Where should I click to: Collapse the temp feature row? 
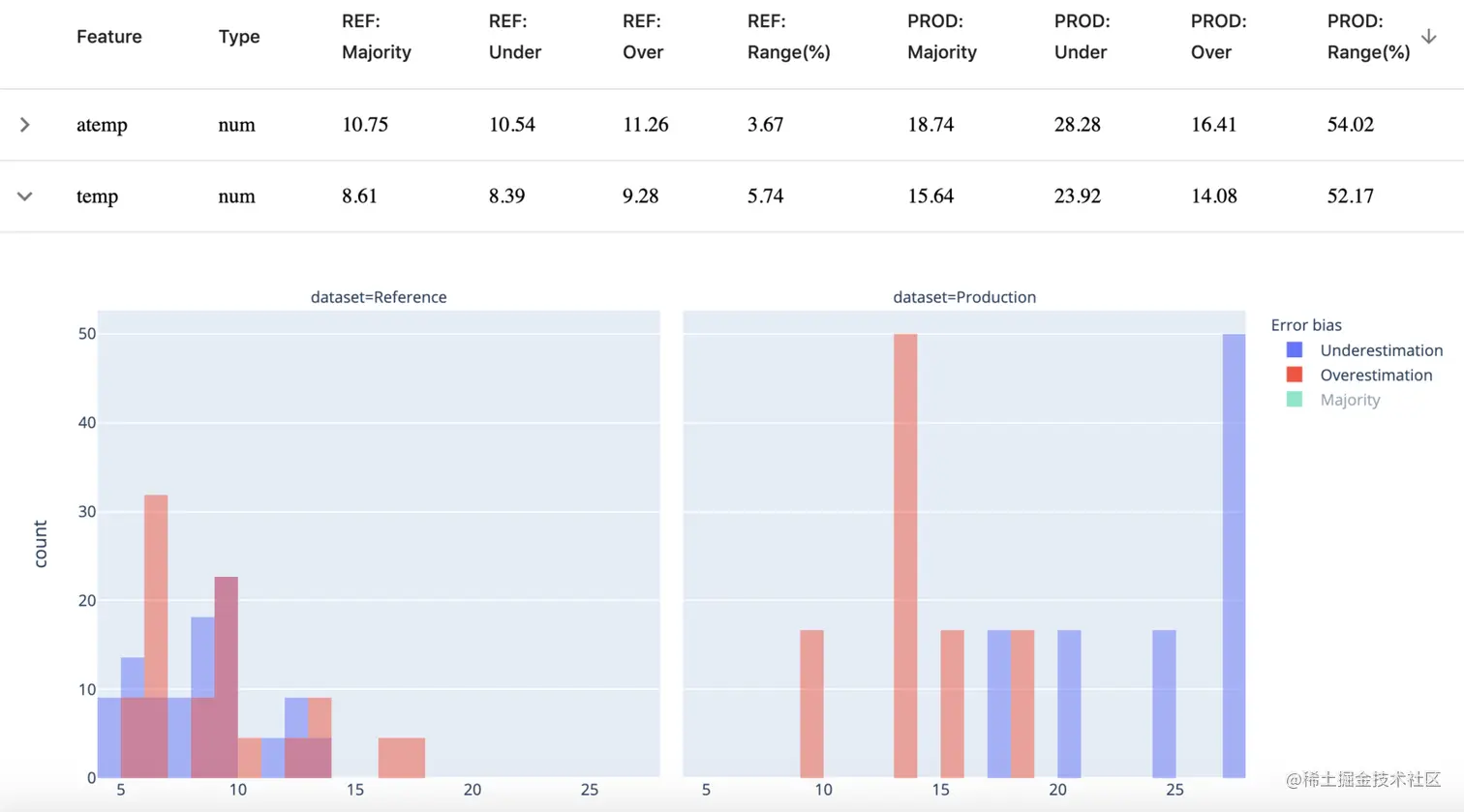[x=25, y=196]
